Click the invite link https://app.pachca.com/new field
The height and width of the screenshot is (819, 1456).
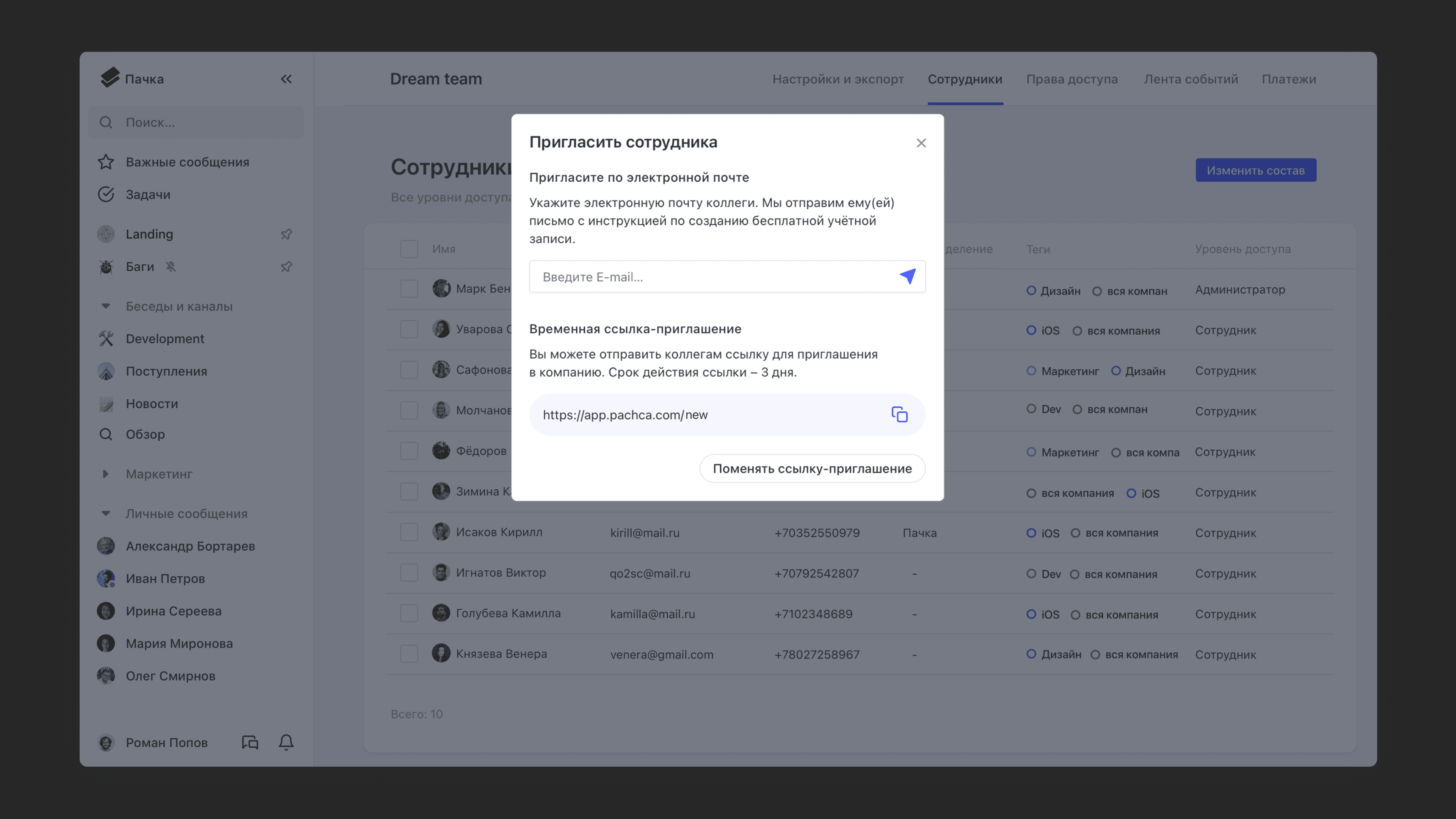point(727,414)
